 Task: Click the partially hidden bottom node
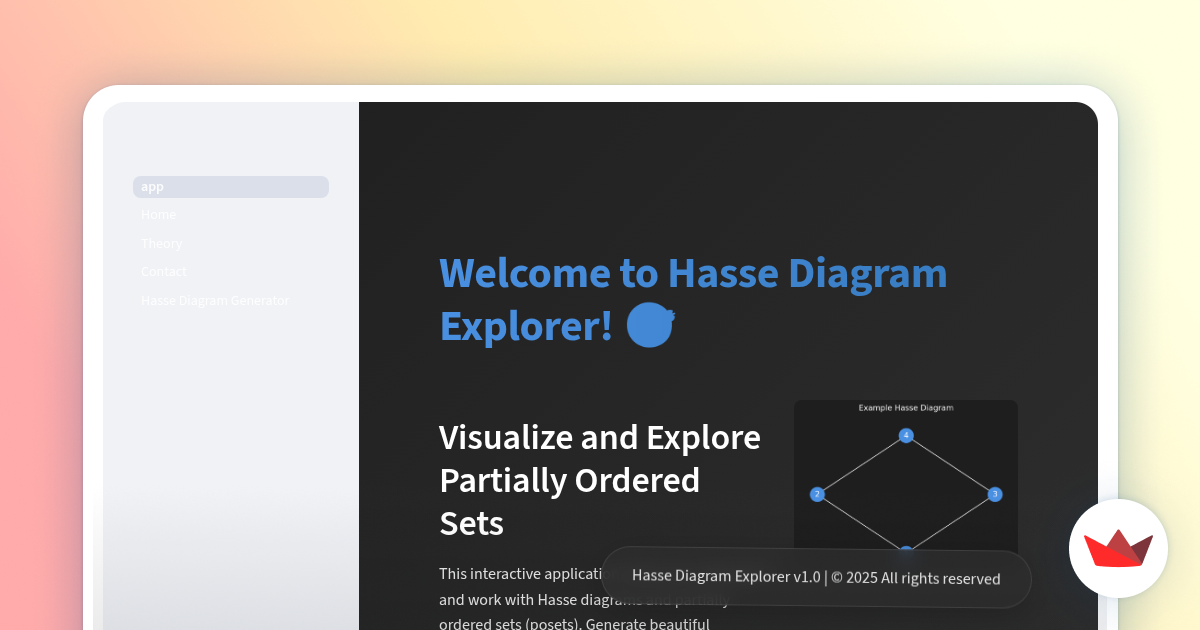tap(905, 548)
